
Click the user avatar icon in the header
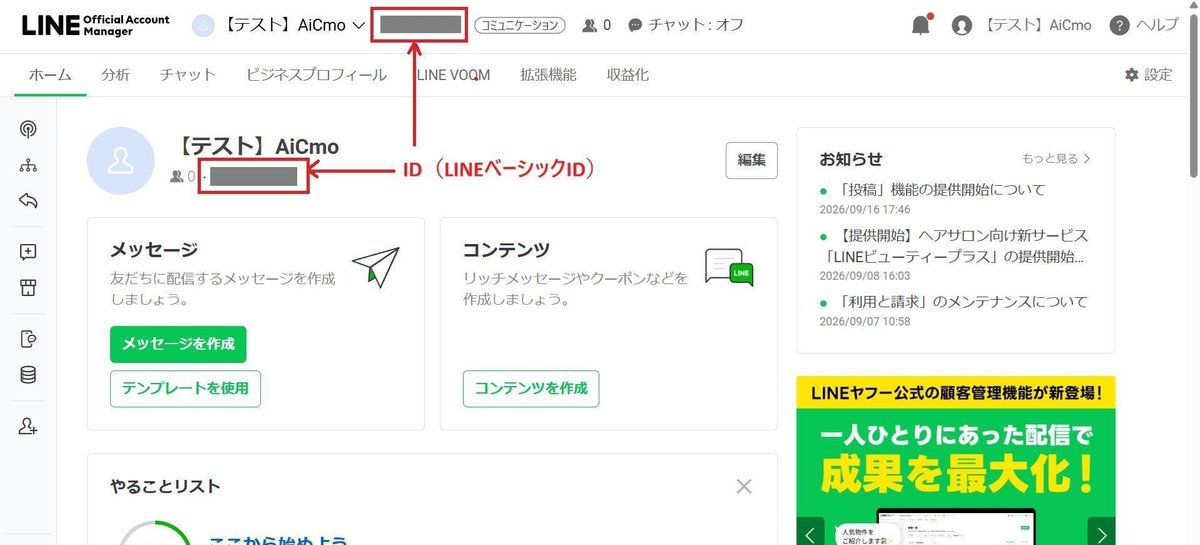click(x=962, y=25)
